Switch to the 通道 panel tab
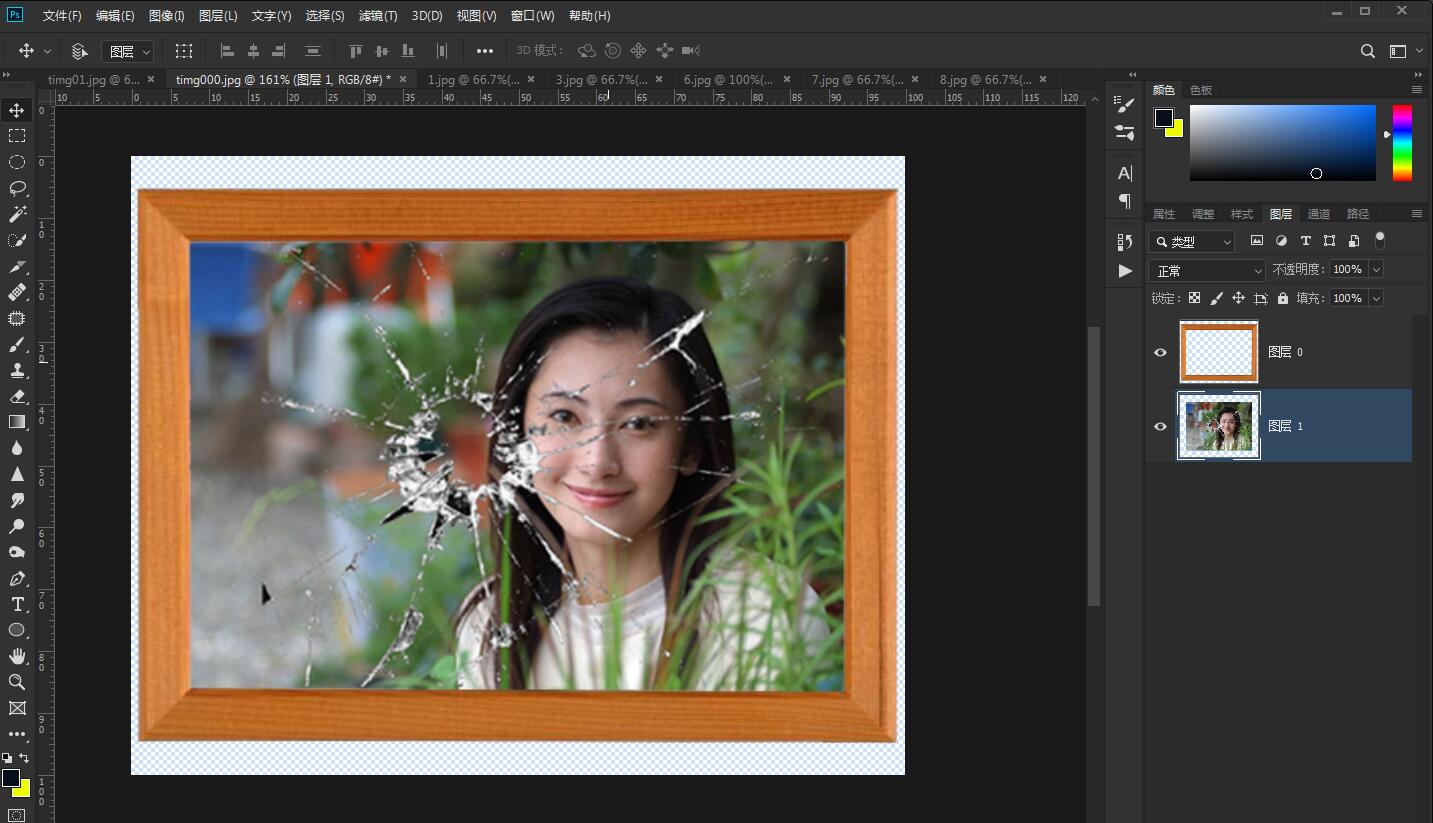This screenshot has height=823, width=1433. 1319,214
